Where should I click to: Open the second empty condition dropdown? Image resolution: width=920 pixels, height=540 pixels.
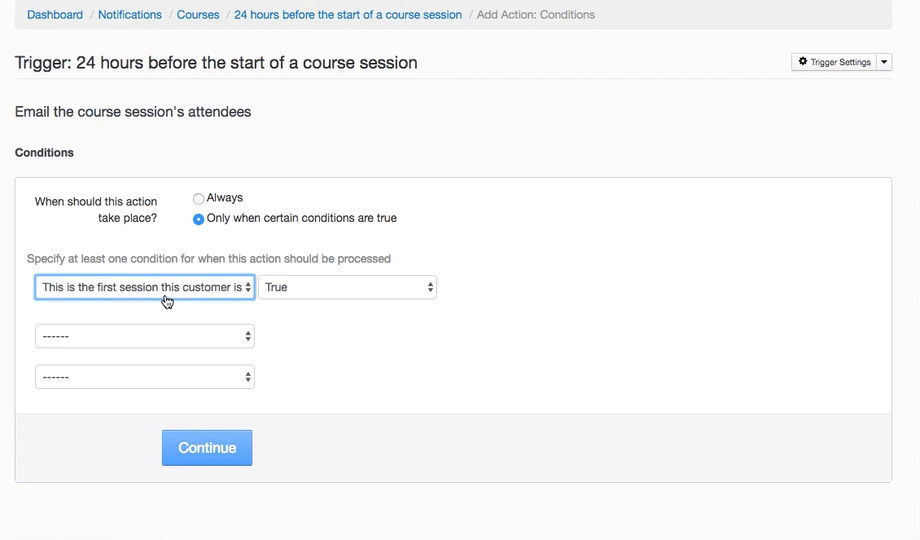tap(140, 337)
